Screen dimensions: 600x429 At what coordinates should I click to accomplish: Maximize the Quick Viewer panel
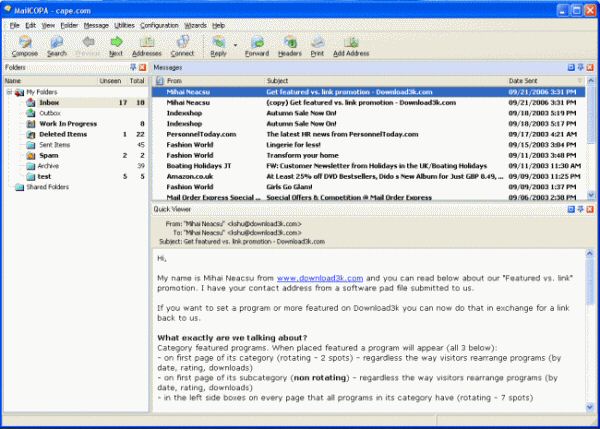pos(571,209)
